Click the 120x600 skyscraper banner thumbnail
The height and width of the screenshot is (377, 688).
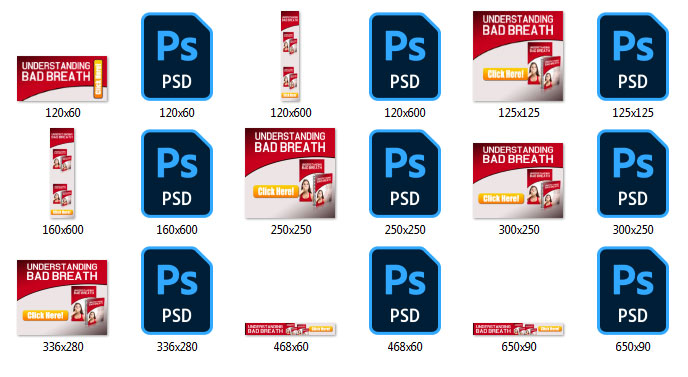tap(290, 56)
